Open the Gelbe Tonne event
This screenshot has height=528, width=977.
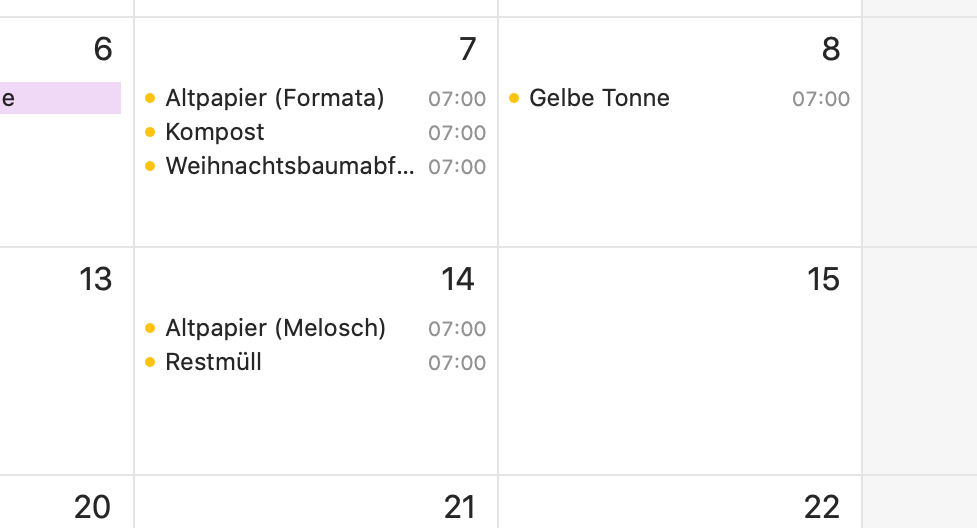679,98
